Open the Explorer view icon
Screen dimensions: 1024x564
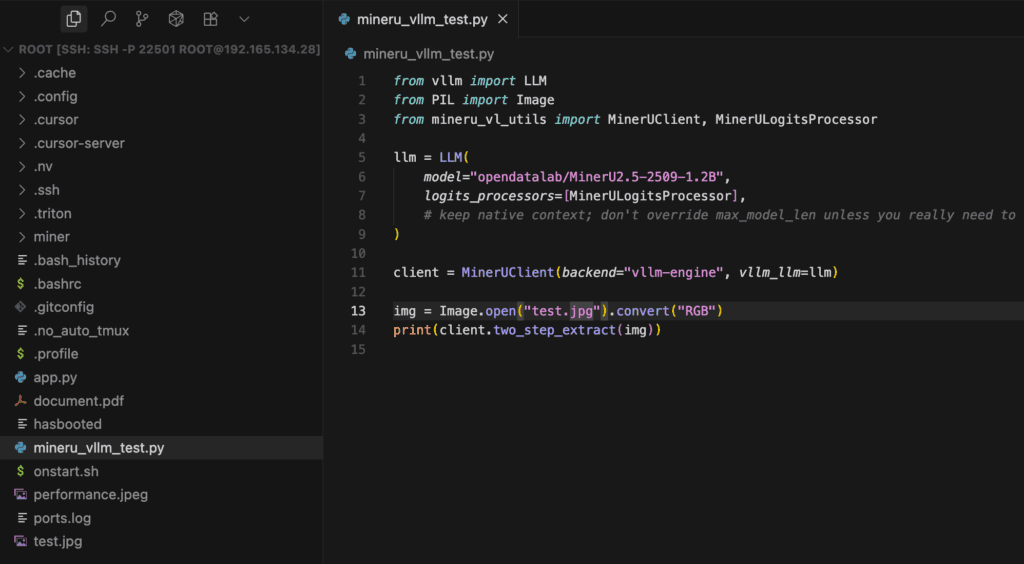point(73,19)
